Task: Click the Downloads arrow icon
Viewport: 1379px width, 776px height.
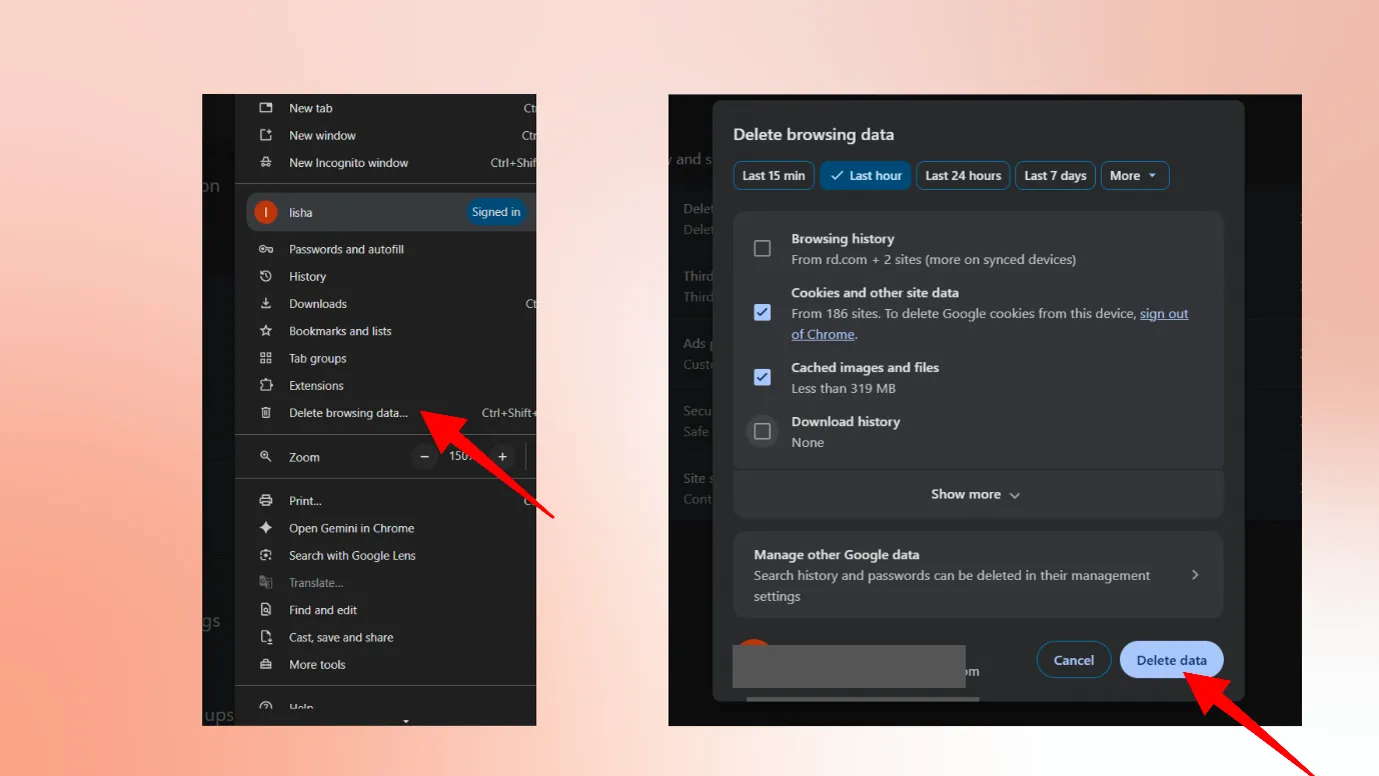Action: click(266, 303)
